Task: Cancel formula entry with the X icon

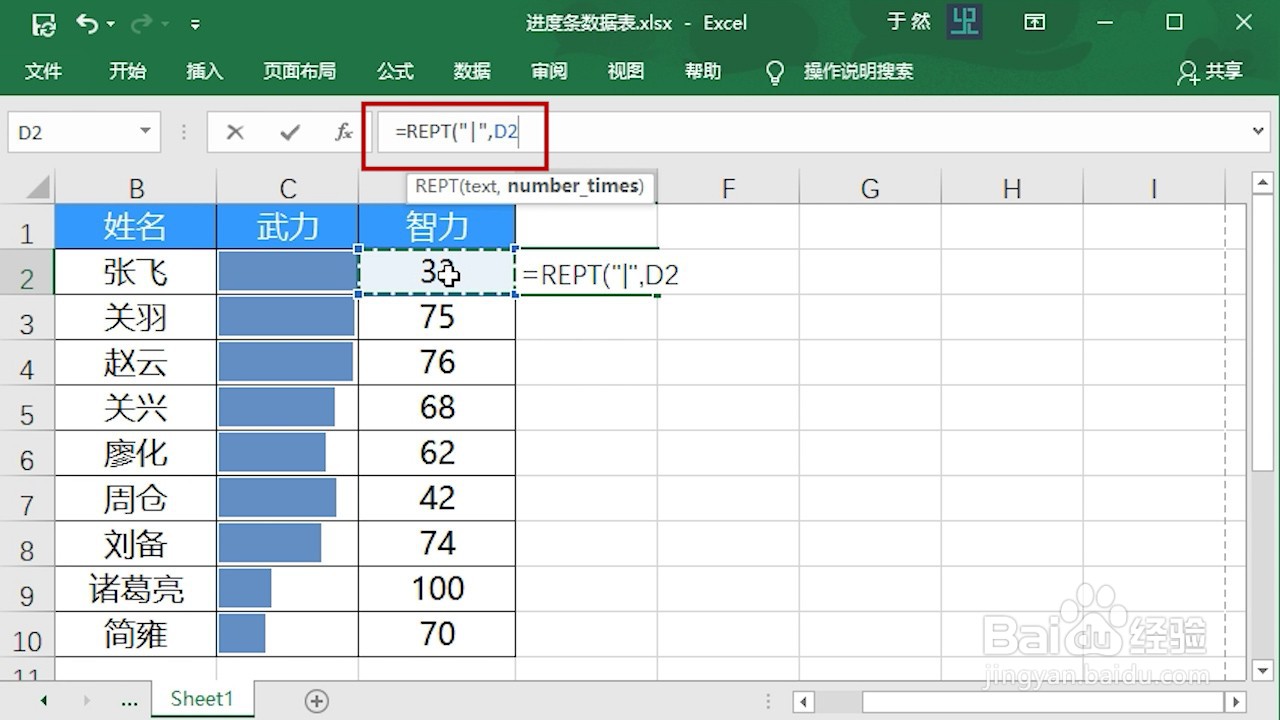Action: [236, 131]
